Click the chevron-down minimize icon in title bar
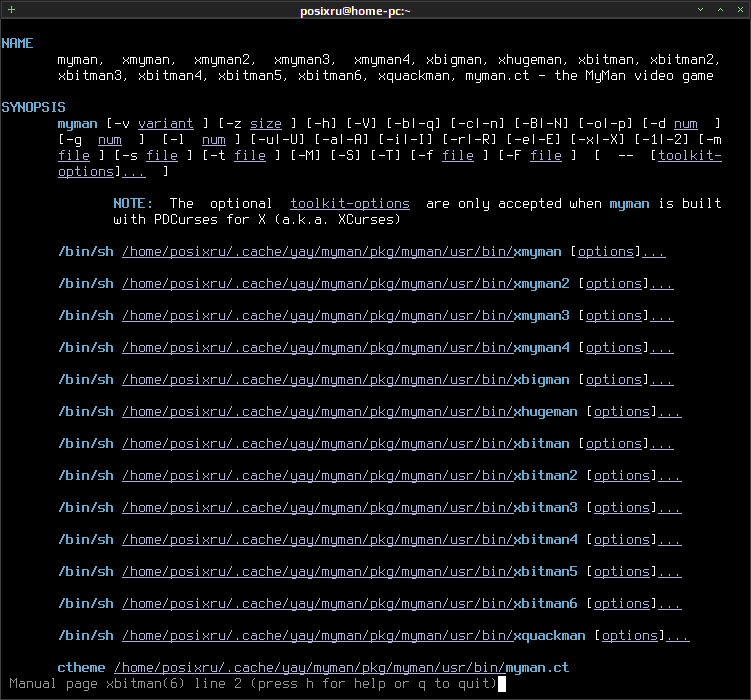 [x=700, y=10]
